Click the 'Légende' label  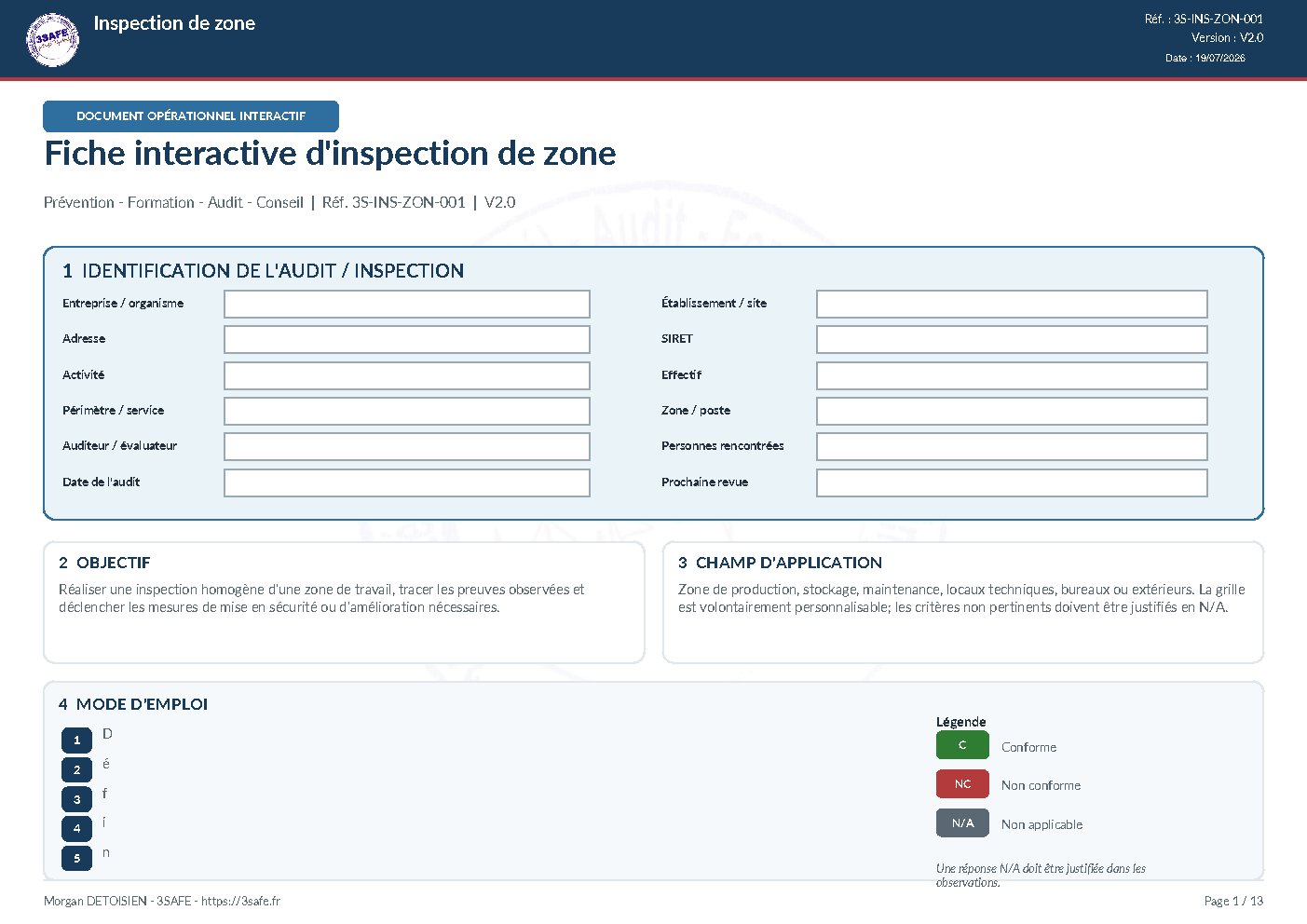(960, 722)
